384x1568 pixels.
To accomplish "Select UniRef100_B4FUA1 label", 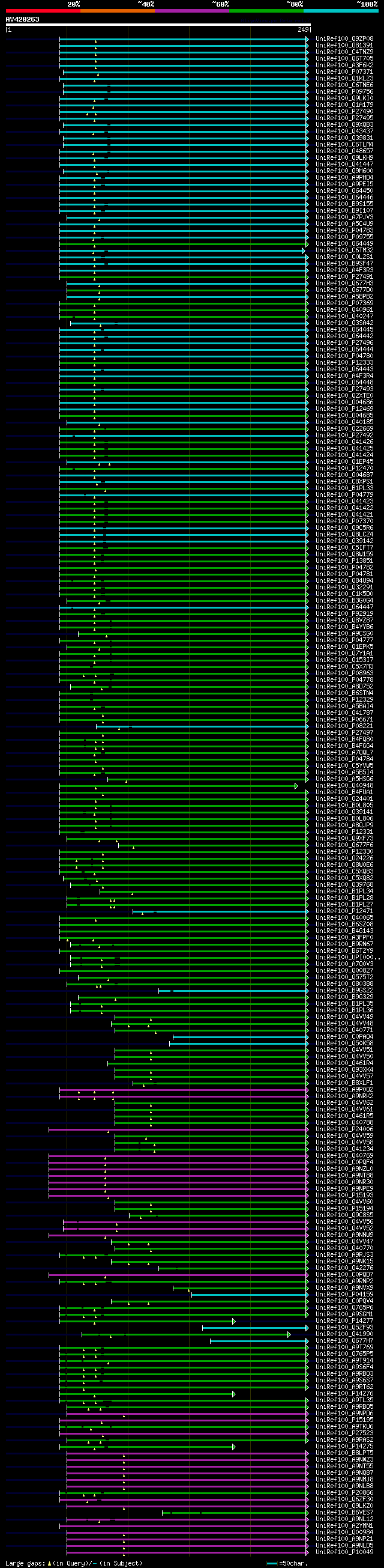I will [344, 792].
